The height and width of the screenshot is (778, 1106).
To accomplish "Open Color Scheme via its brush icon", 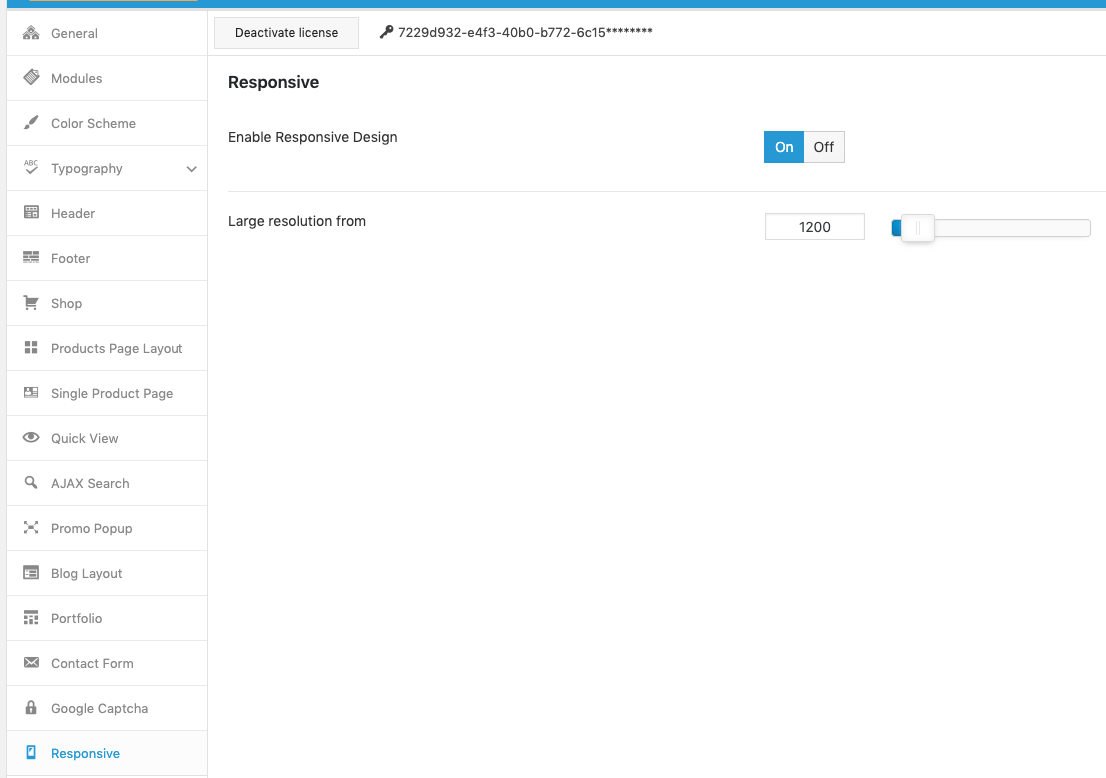I will click(x=31, y=123).
